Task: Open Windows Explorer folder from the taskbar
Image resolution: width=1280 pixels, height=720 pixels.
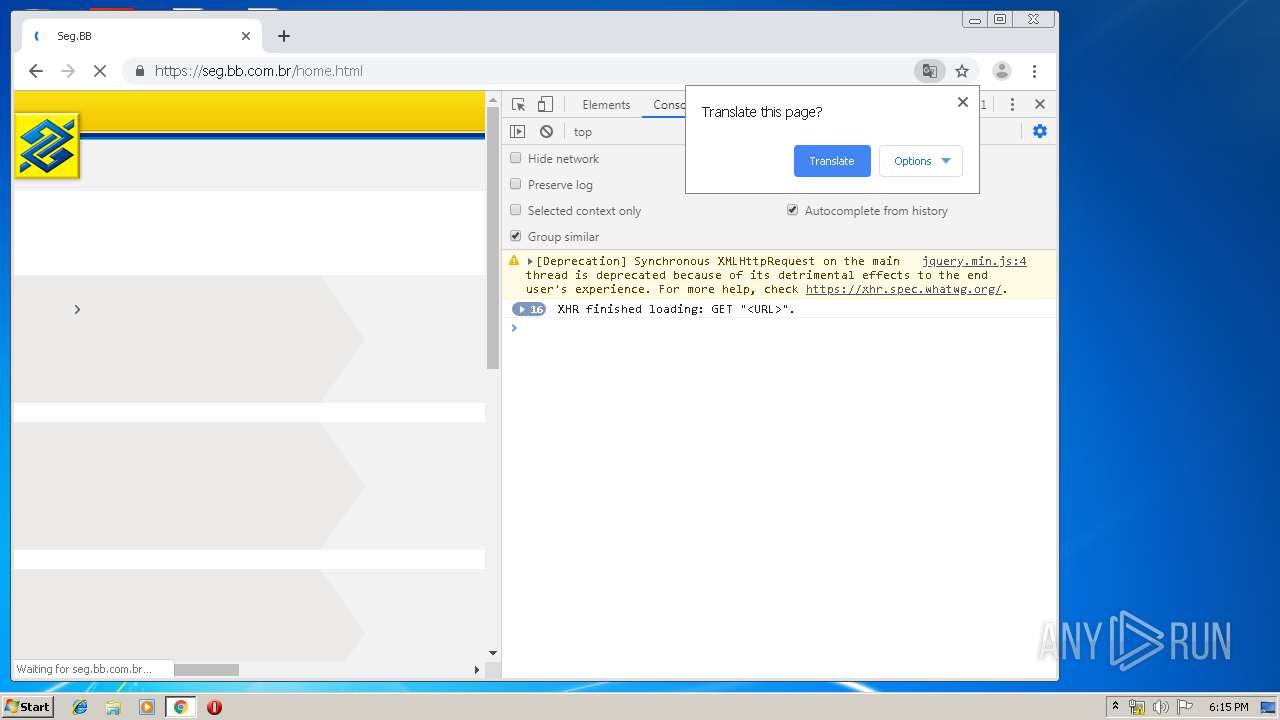Action: [113, 707]
